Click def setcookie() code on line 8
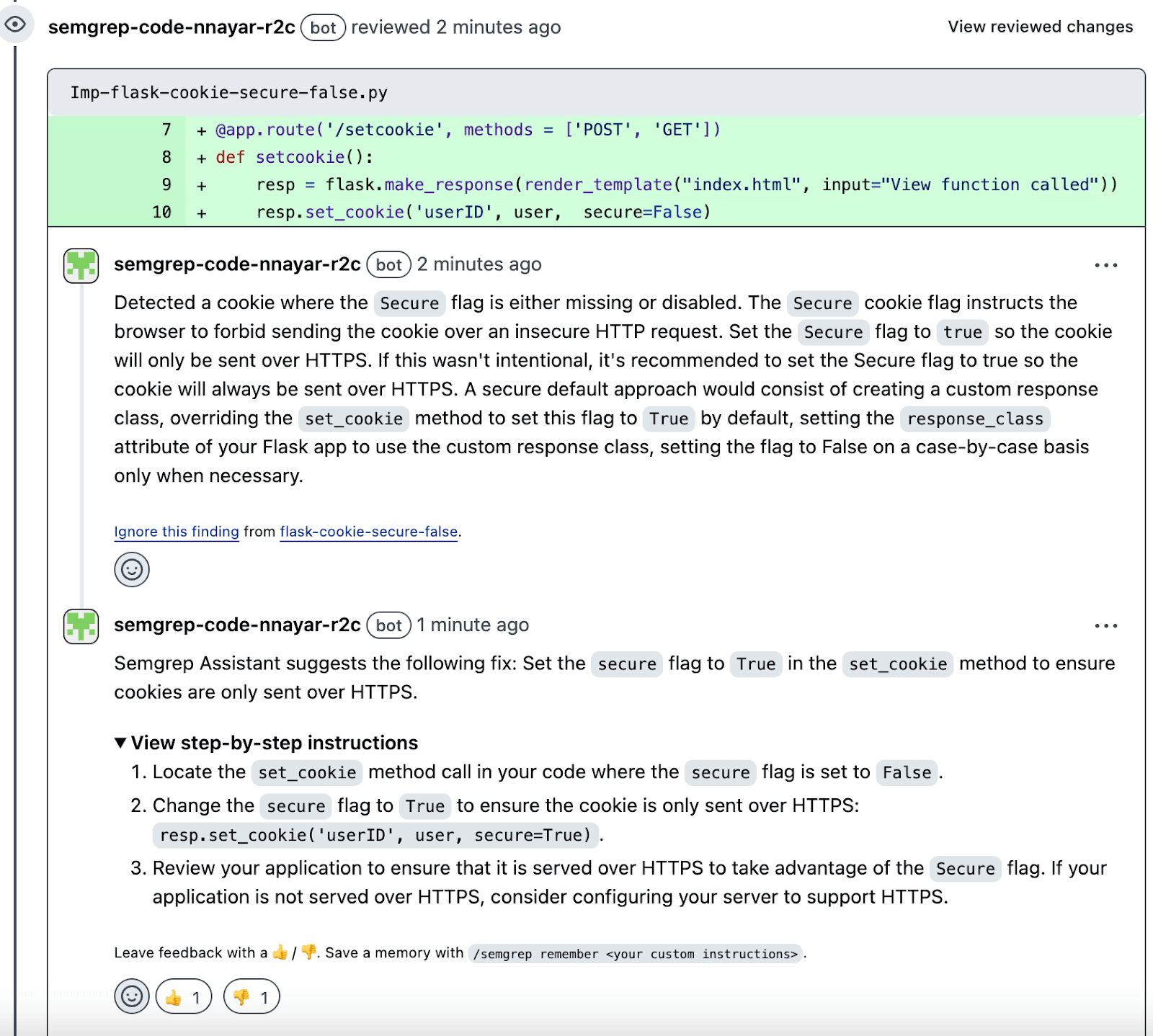1153x1036 pixels. 294,157
